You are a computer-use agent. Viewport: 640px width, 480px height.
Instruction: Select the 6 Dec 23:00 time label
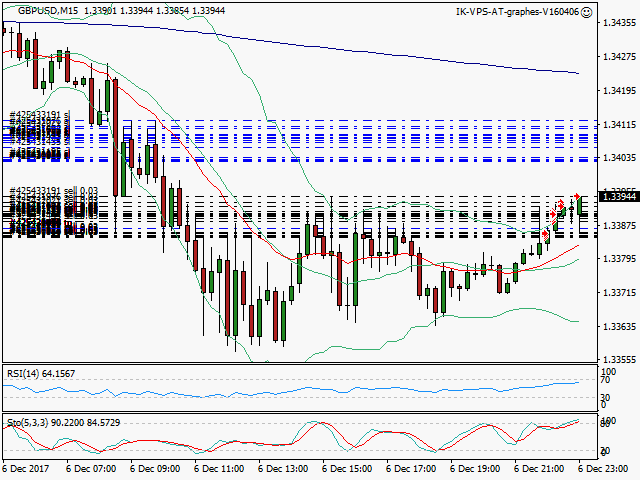602,468
